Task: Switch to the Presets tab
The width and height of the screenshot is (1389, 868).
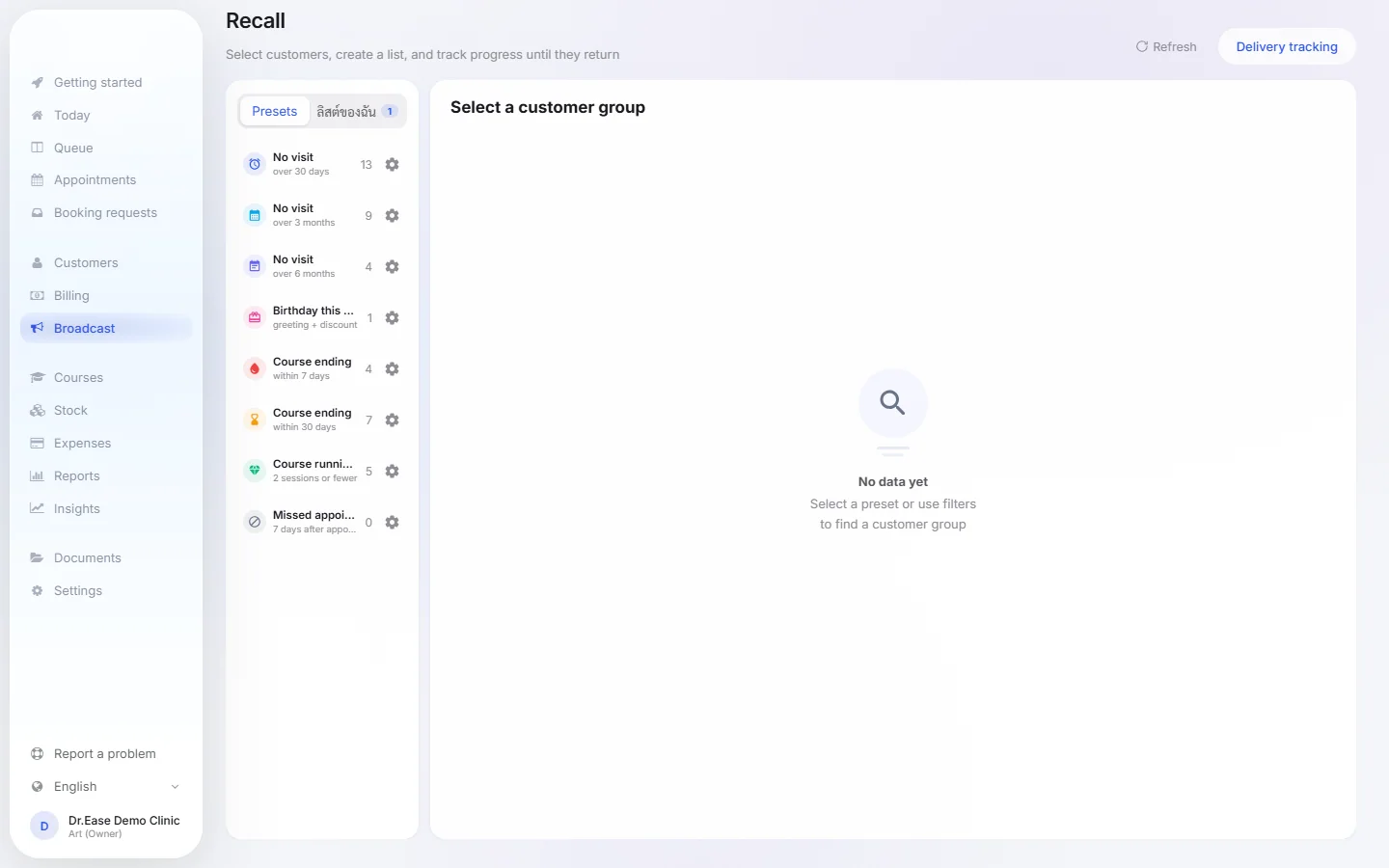Action: click(x=275, y=112)
